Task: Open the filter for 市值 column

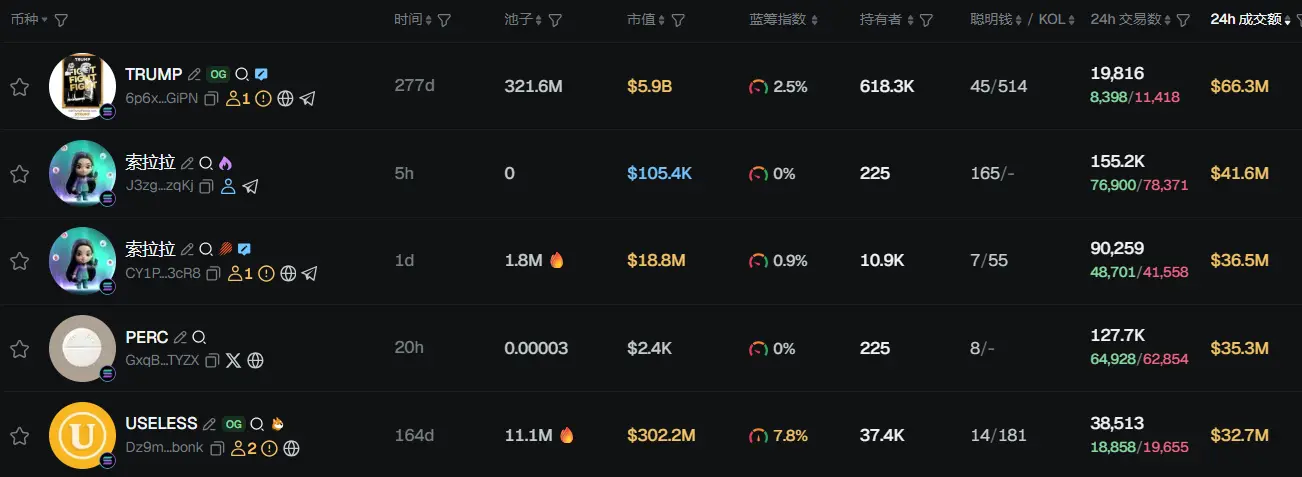Action: click(678, 20)
